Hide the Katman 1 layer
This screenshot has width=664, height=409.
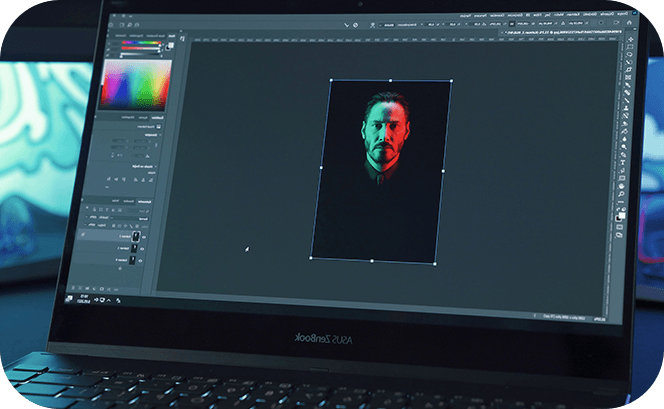click(x=142, y=249)
